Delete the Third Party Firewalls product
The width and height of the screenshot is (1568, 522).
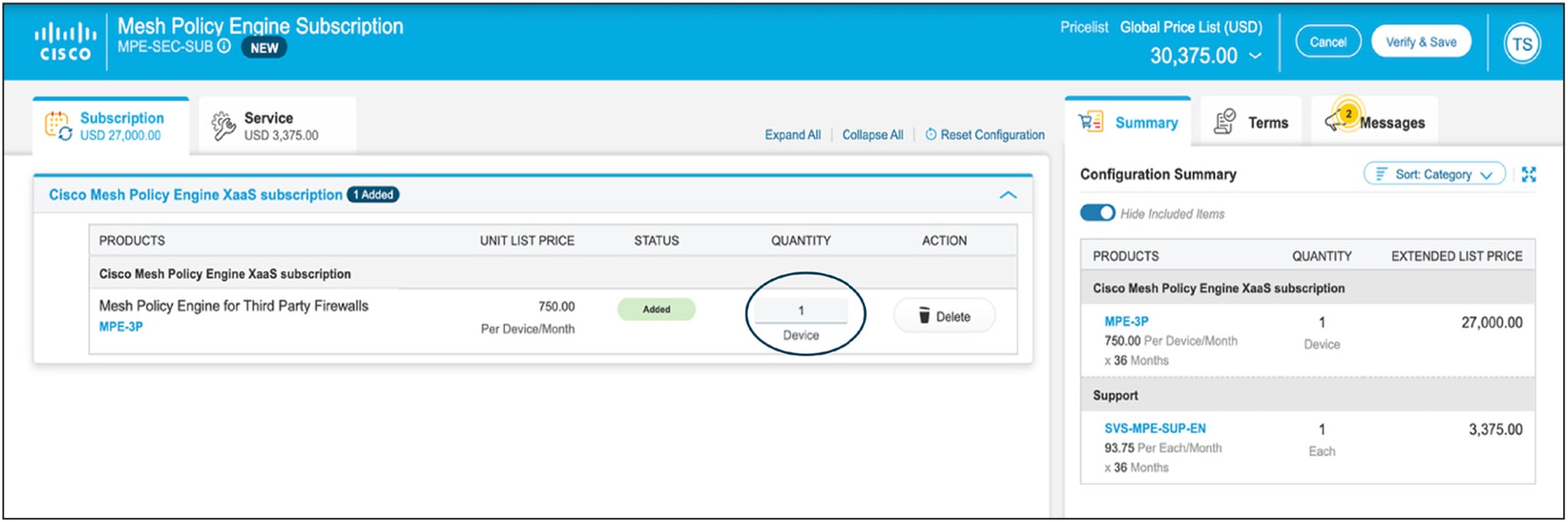944,316
